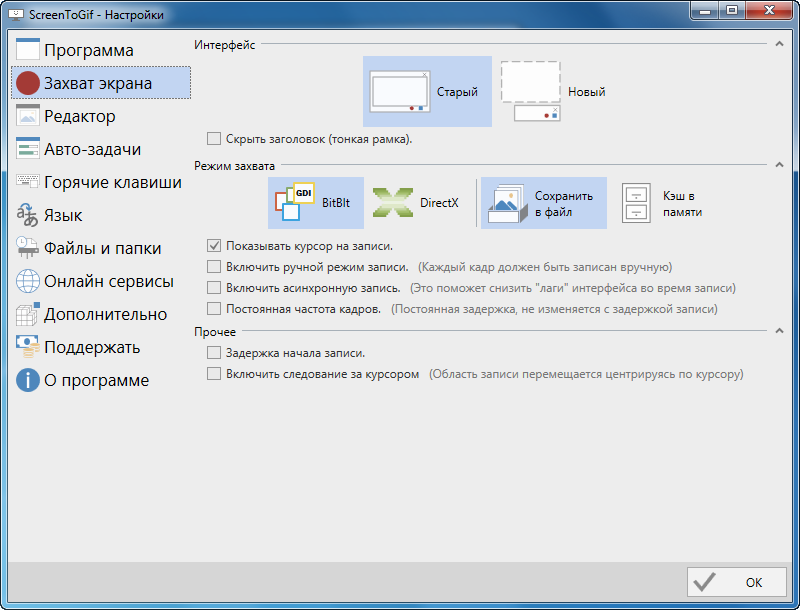Click the red record icon for Захват экрана

point(28,83)
